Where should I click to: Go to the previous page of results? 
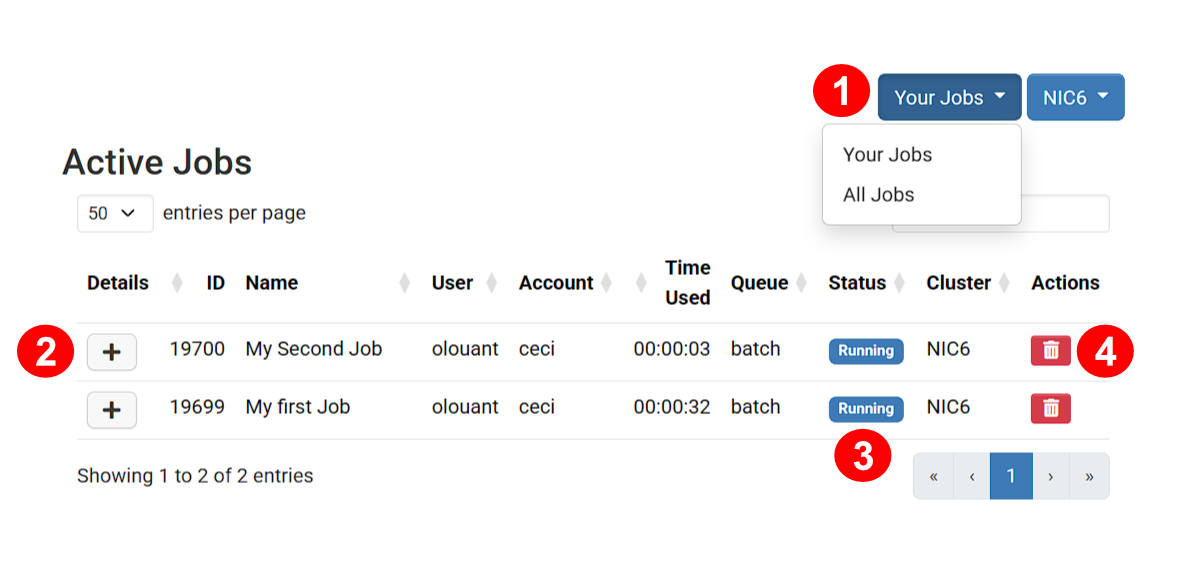point(972,476)
